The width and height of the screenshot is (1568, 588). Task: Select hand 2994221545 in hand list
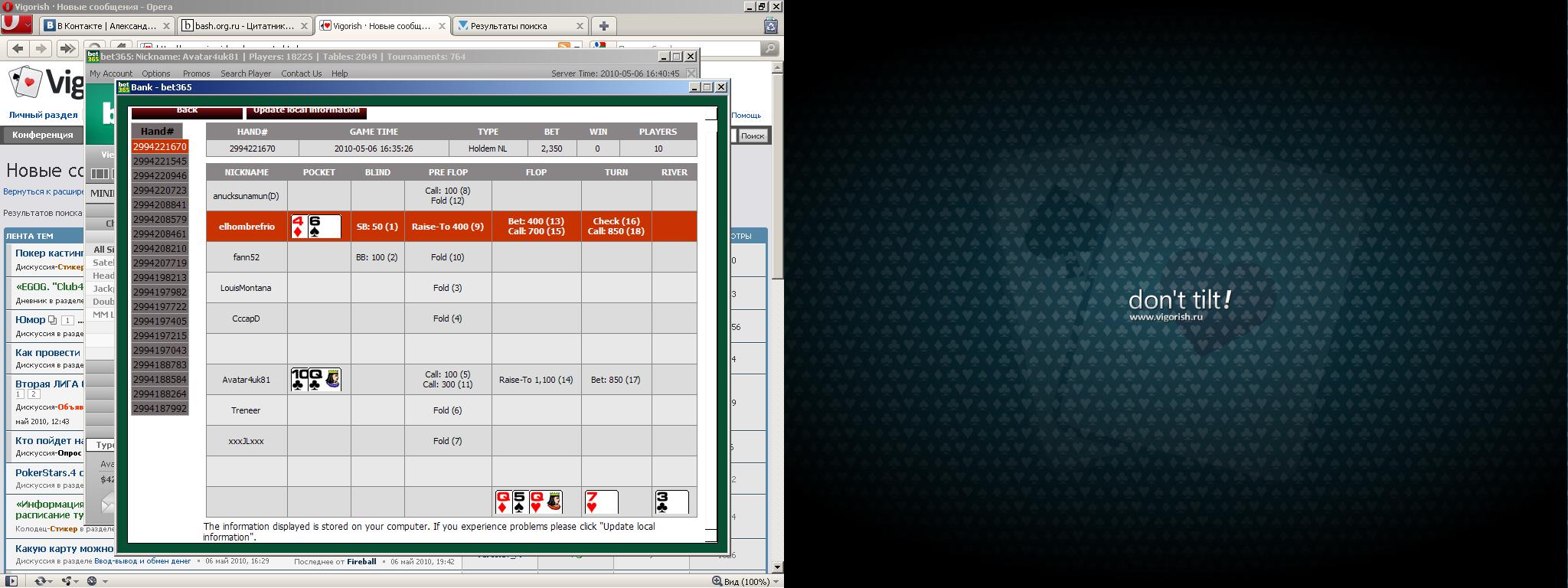(x=159, y=161)
